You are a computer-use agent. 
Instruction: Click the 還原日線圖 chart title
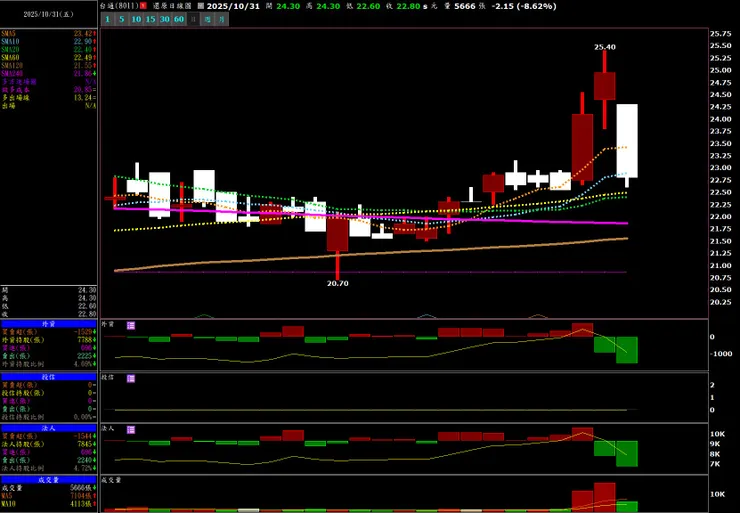(172, 6)
